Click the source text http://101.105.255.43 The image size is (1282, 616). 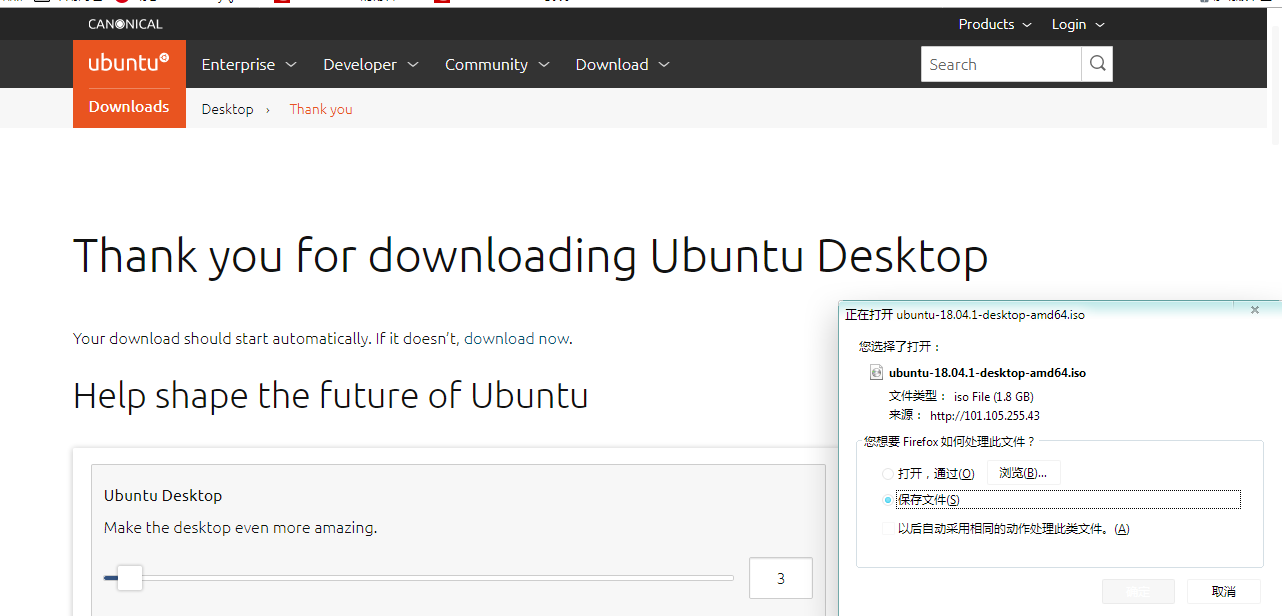pyautogui.click(x=985, y=415)
